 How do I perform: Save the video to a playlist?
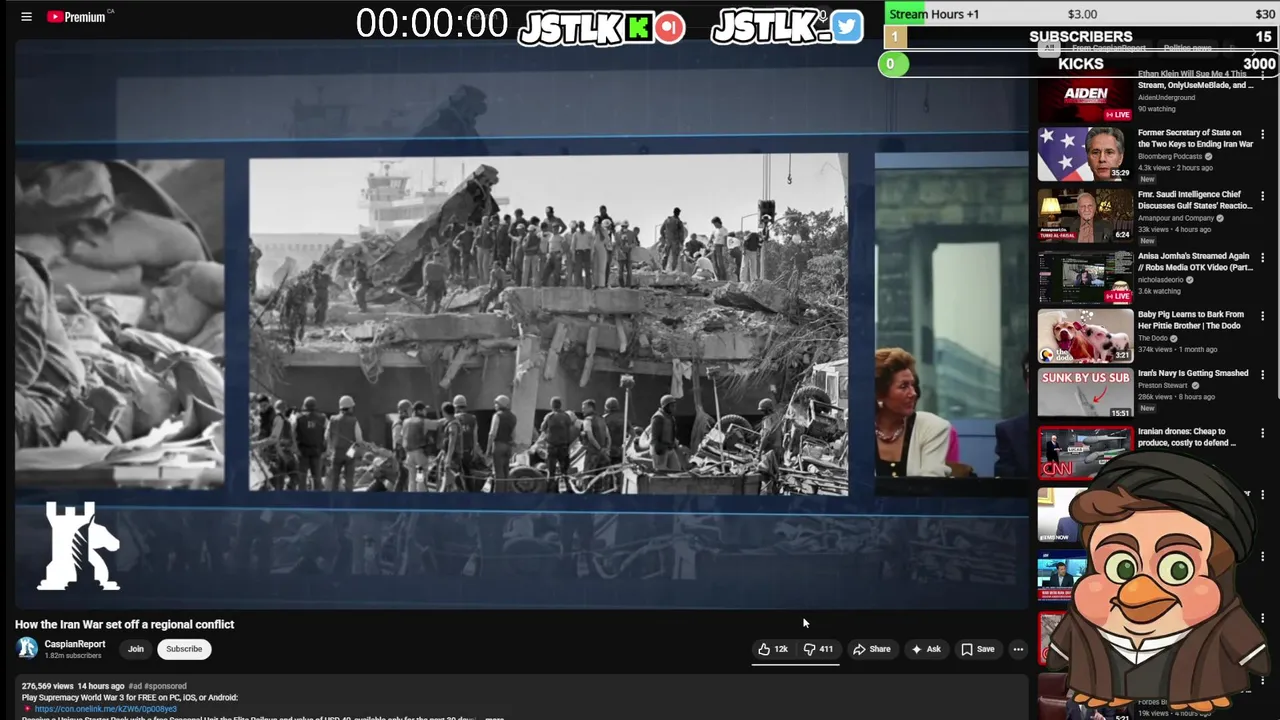coord(978,649)
